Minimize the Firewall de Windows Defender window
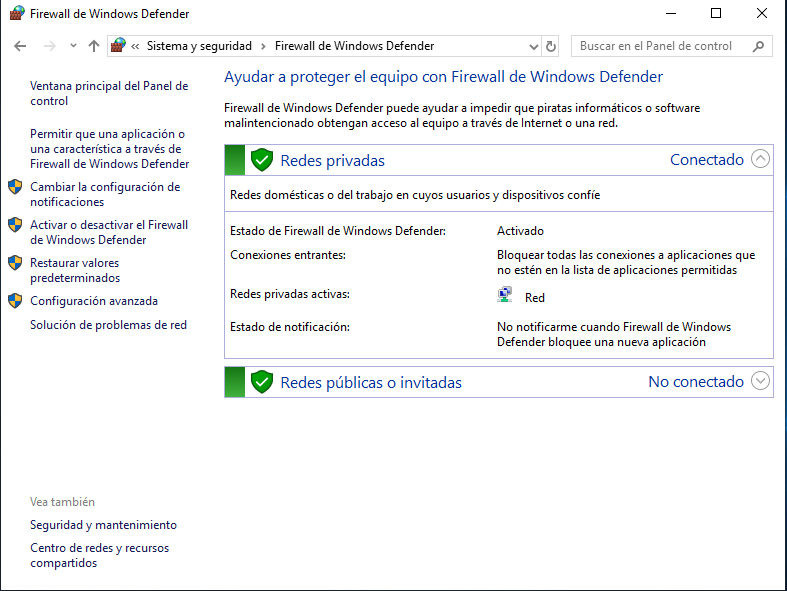This screenshot has width=787, height=591. (671, 14)
